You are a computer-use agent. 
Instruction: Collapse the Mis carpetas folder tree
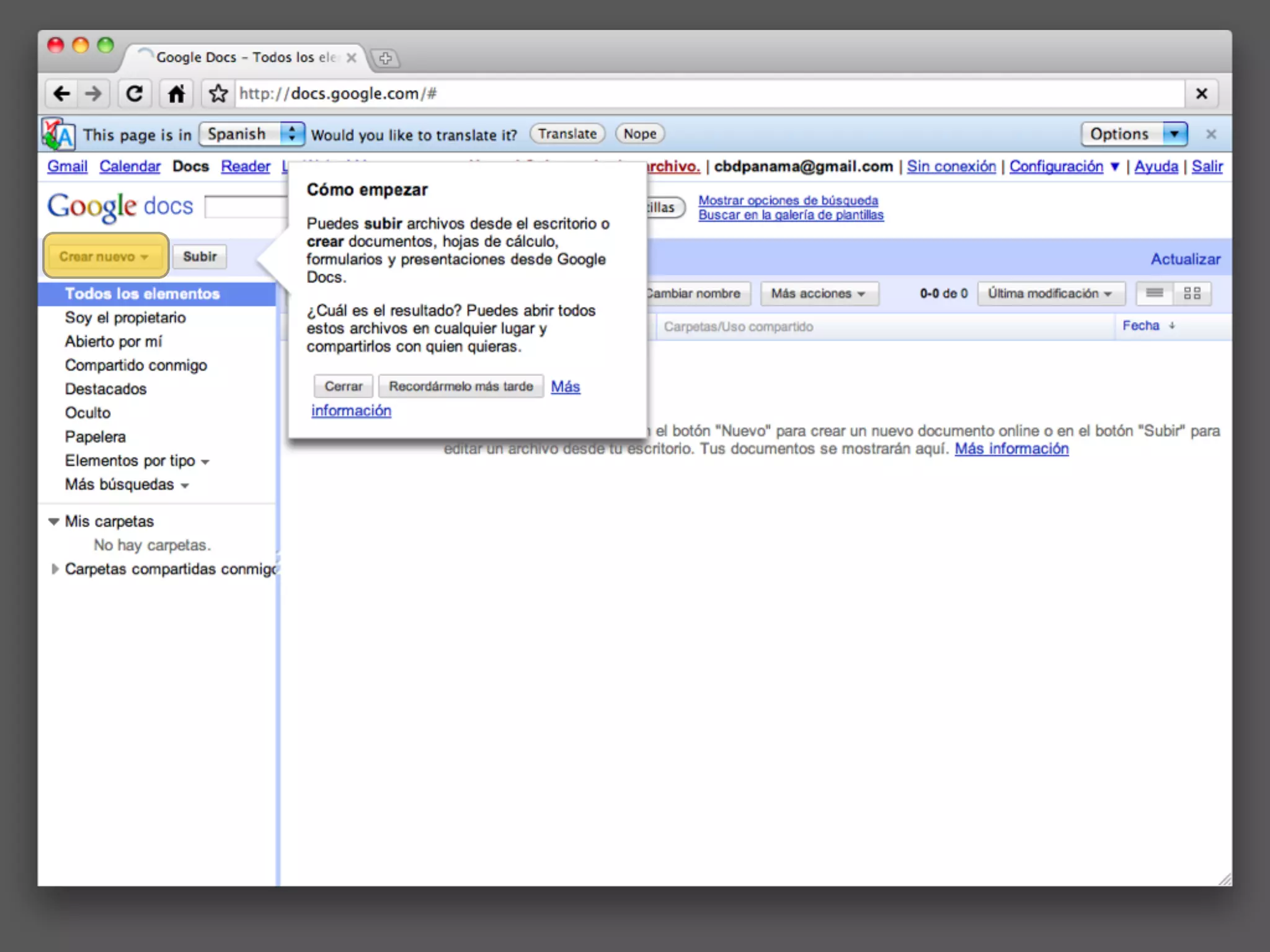click(x=54, y=521)
